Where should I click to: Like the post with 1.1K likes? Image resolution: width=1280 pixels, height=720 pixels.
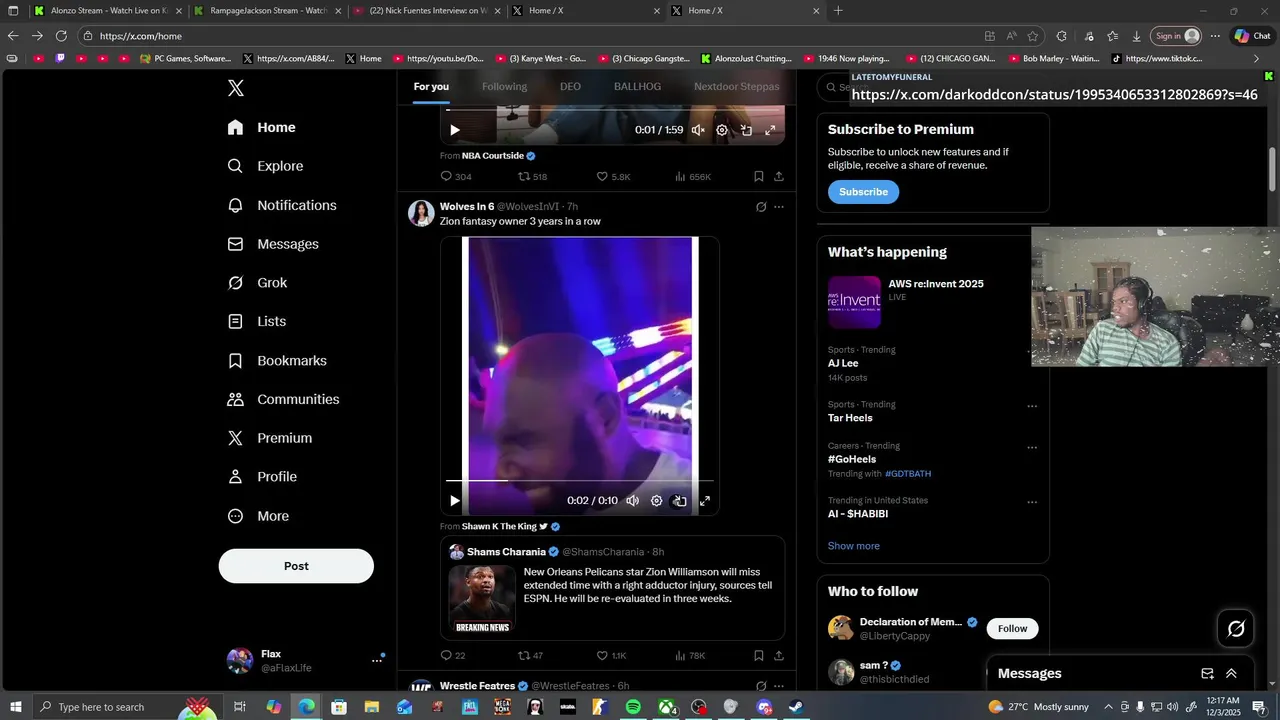click(612, 656)
